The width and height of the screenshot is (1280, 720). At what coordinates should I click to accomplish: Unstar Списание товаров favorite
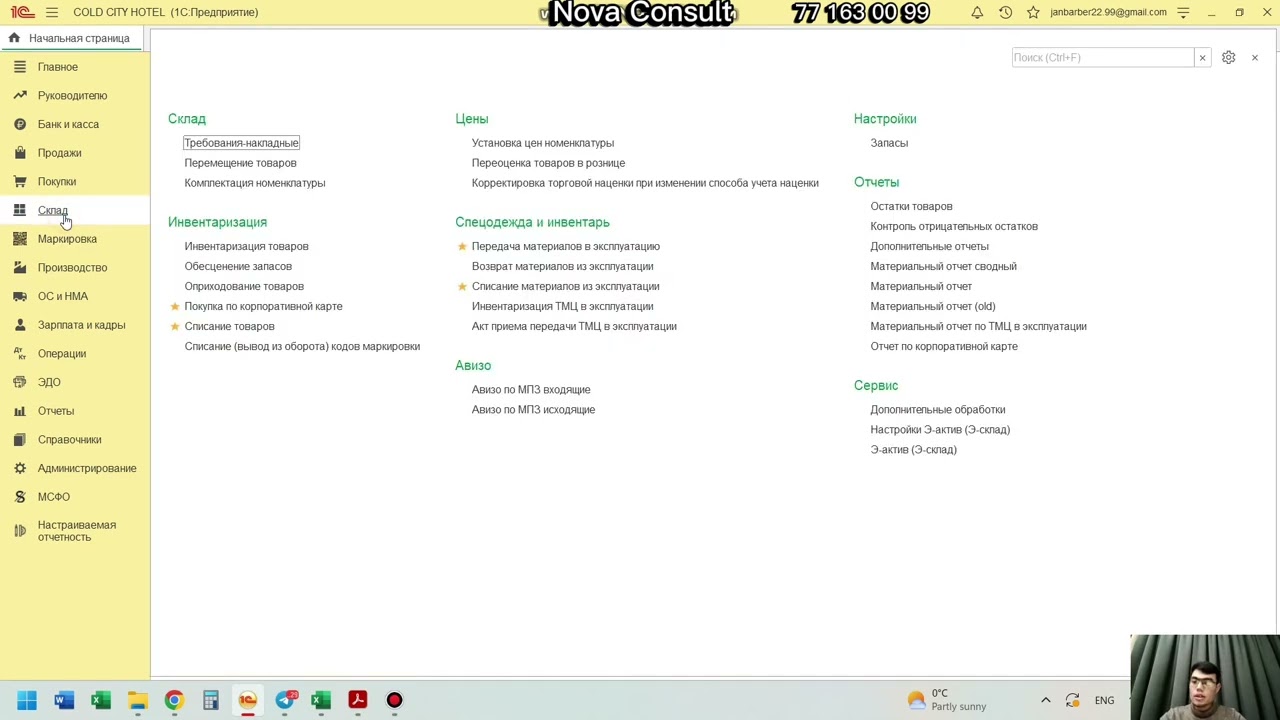click(x=175, y=326)
